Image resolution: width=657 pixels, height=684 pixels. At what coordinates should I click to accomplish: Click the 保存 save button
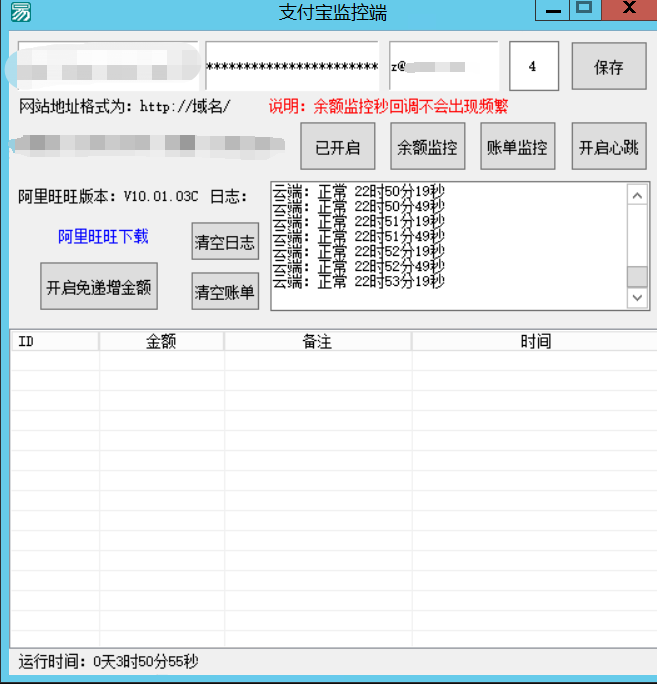[x=609, y=66]
